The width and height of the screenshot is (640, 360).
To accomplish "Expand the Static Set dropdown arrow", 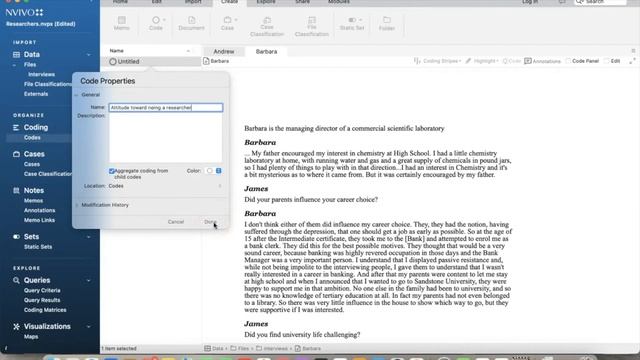I will click(x=360, y=20).
